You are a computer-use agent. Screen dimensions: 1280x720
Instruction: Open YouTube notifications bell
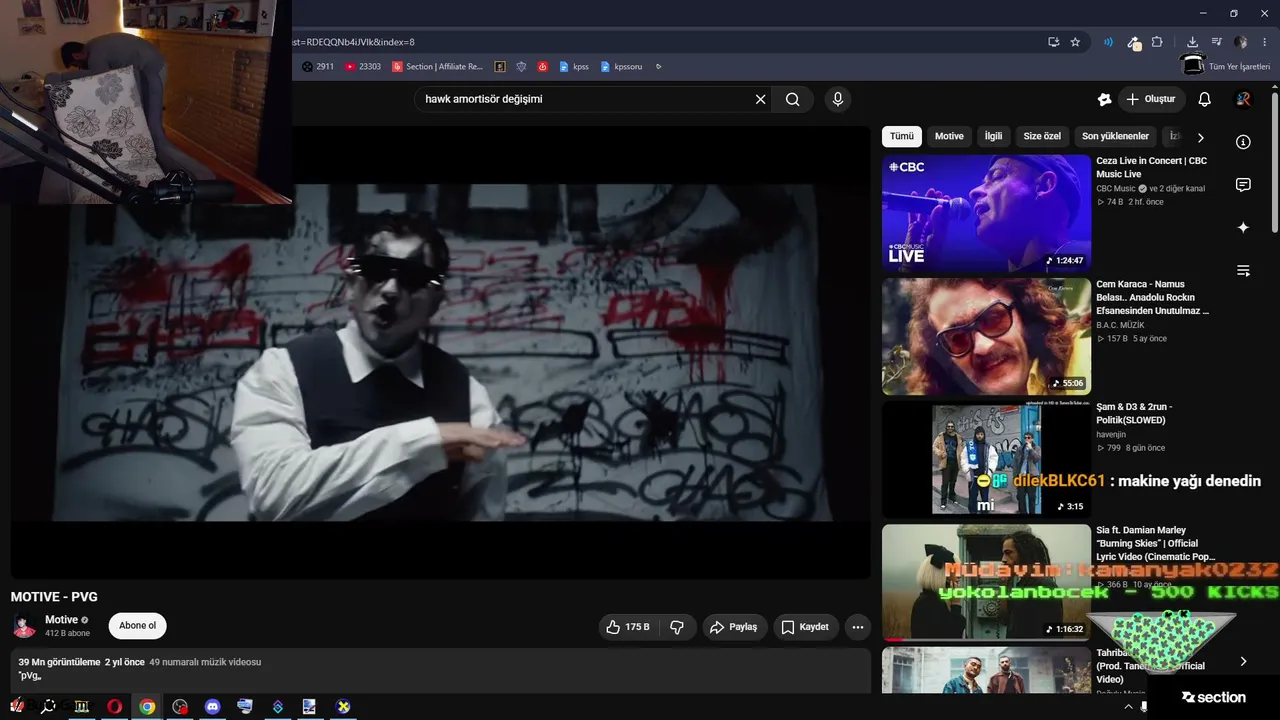[x=1205, y=99]
